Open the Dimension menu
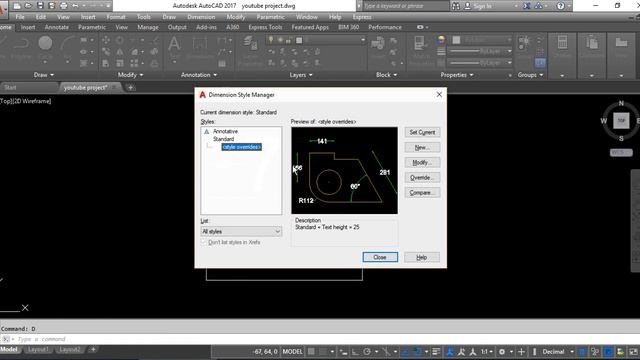 click(201, 17)
